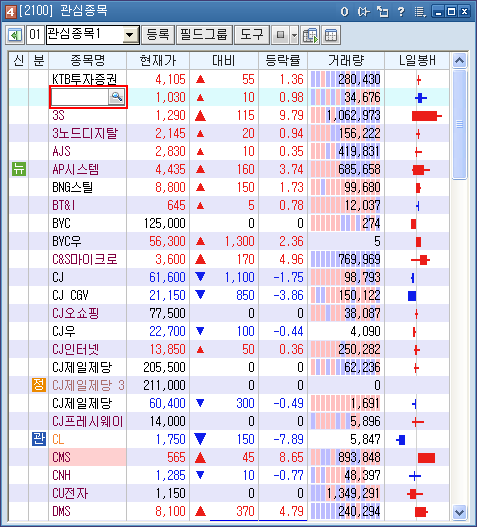Click the help question mark icon in title bar
The width and height of the screenshot is (477, 527).
pyautogui.click(x=401, y=12)
